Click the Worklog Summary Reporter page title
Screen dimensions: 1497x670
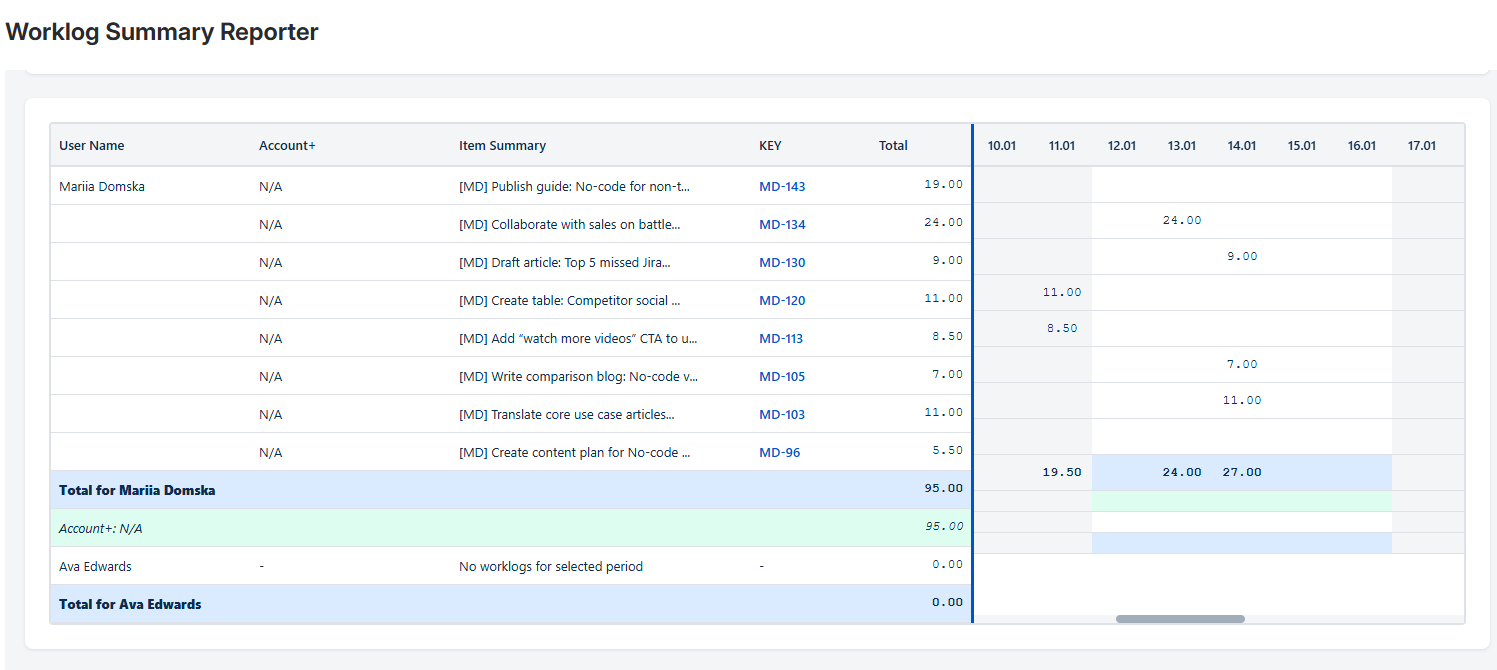point(162,31)
